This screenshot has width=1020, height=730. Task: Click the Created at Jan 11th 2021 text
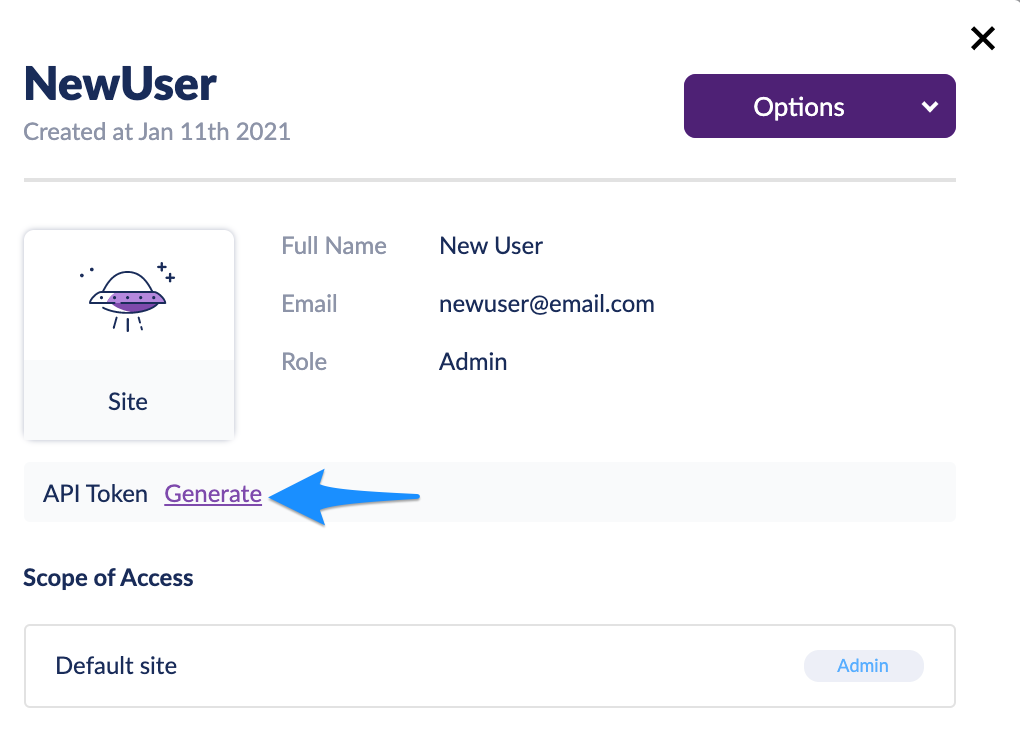point(157,132)
